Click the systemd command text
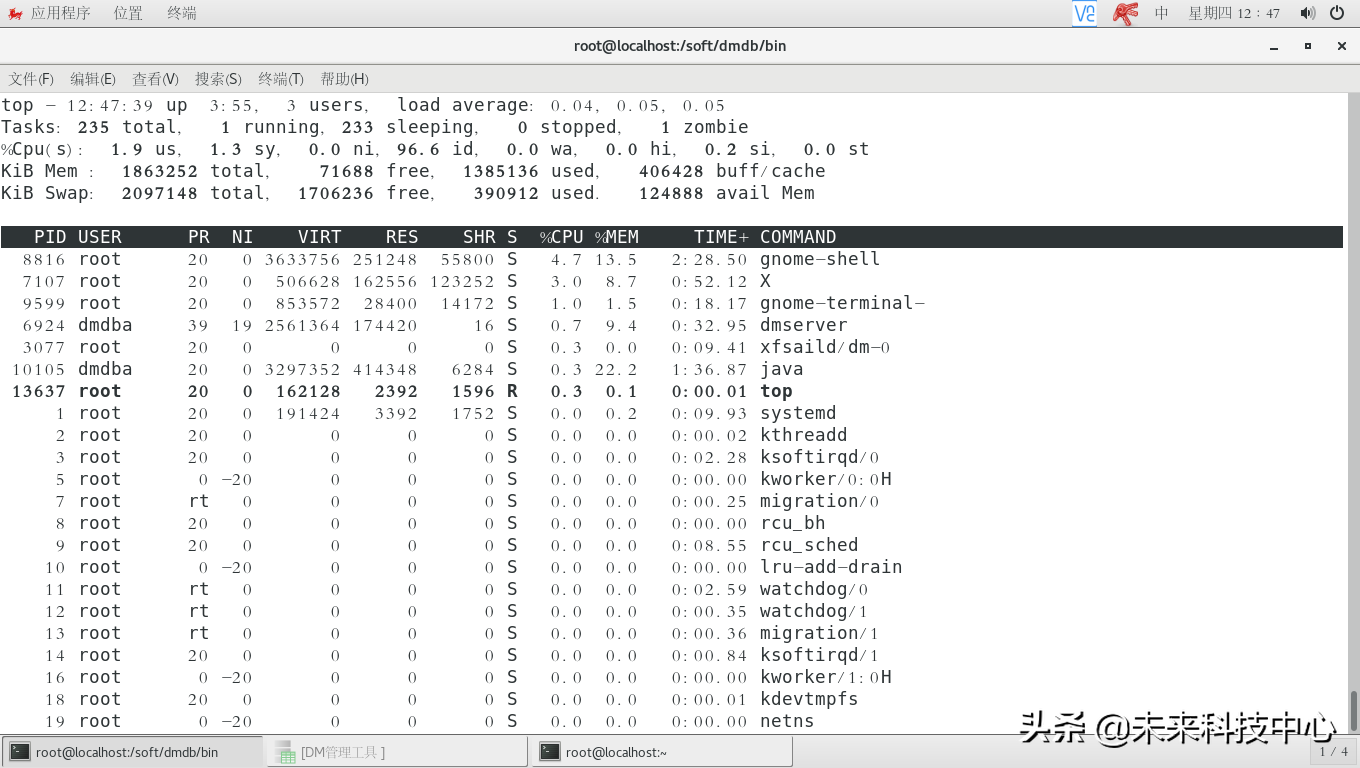This screenshot has height=768, width=1360. point(798,413)
